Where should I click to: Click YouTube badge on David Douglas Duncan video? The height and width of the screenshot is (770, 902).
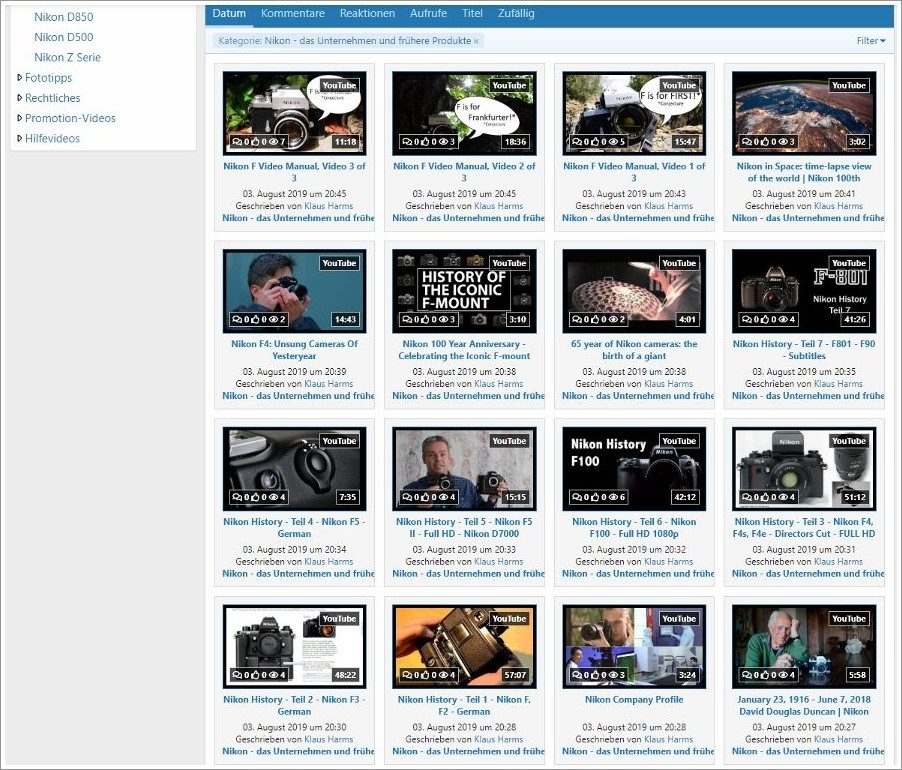(x=849, y=618)
